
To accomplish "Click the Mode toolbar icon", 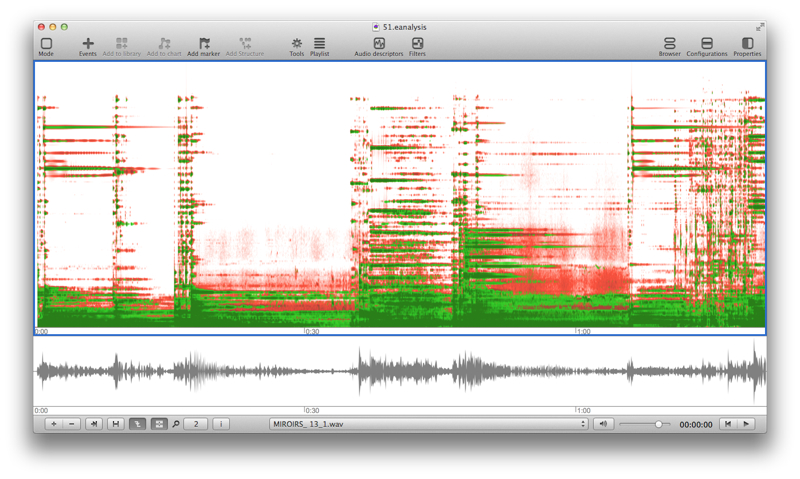I will 46,44.
